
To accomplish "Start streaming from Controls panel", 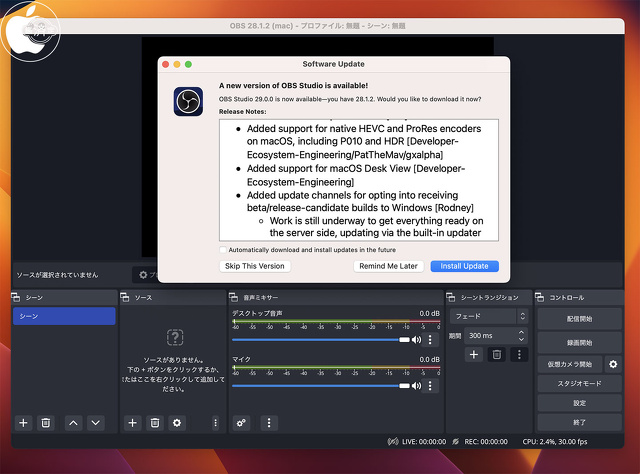I will coord(580,319).
